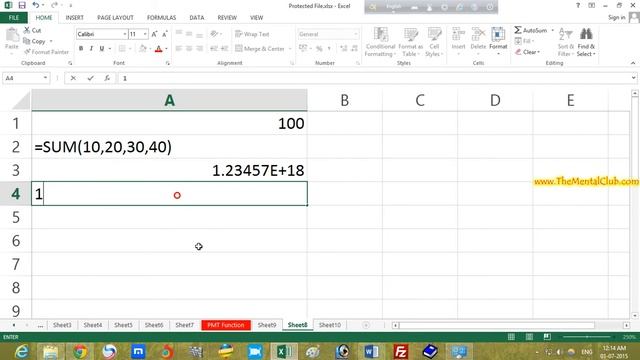The width and height of the screenshot is (640, 360).
Task: Open Find & Select binoculars
Action: click(586, 42)
